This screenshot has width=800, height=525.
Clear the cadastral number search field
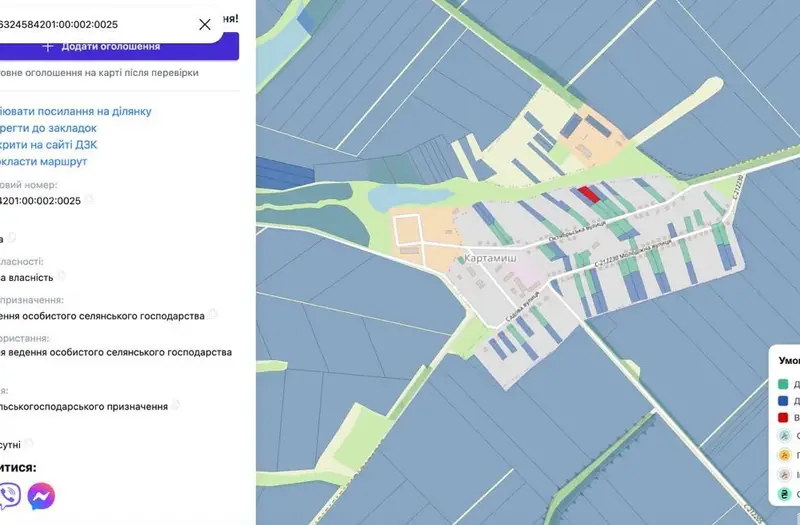pyautogui.click(x=205, y=24)
